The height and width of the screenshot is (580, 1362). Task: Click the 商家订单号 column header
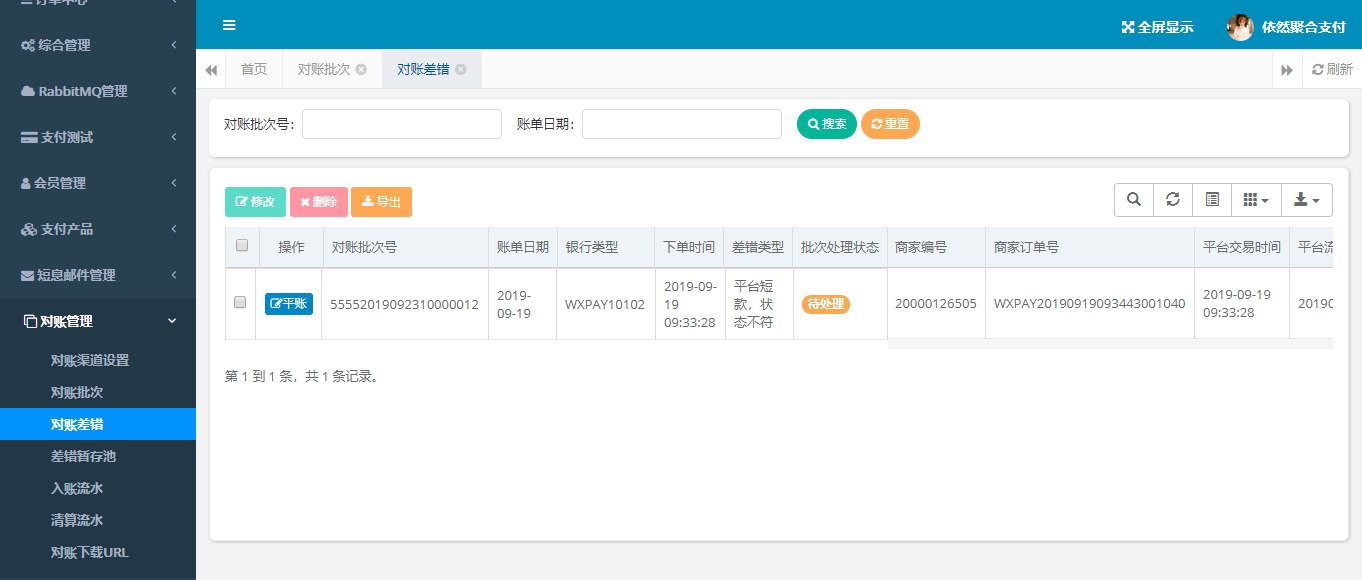tap(1090, 247)
